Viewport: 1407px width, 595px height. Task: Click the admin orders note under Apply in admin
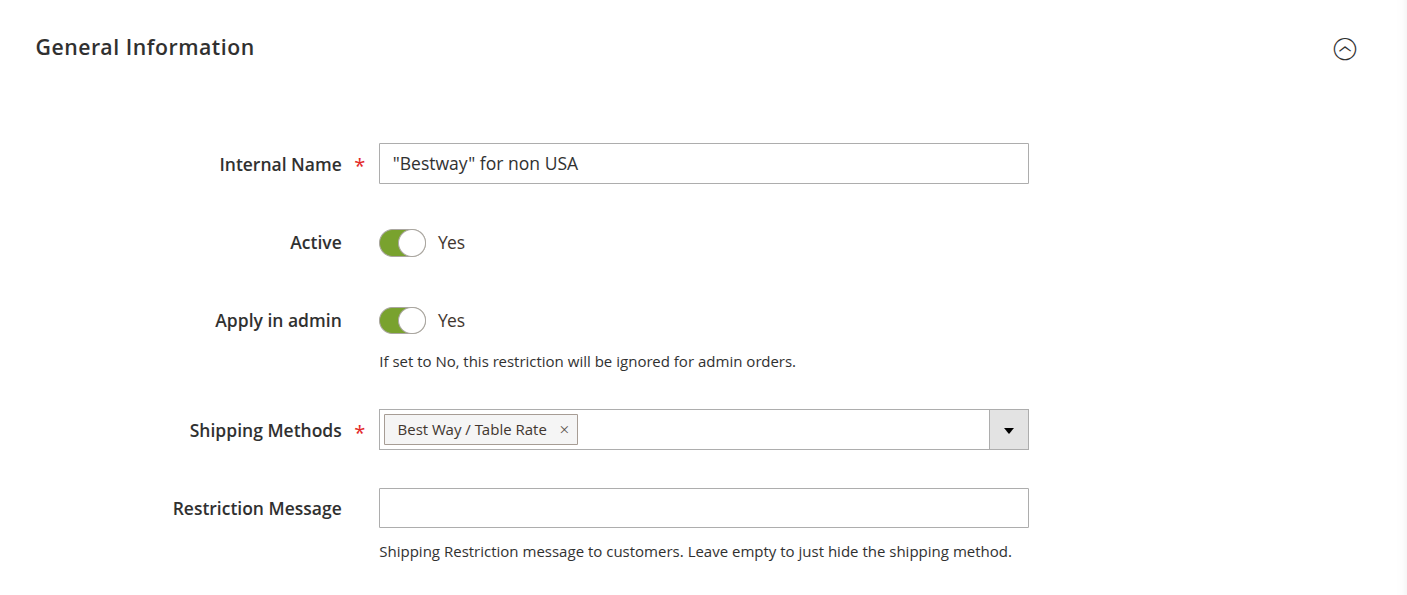pos(587,362)
